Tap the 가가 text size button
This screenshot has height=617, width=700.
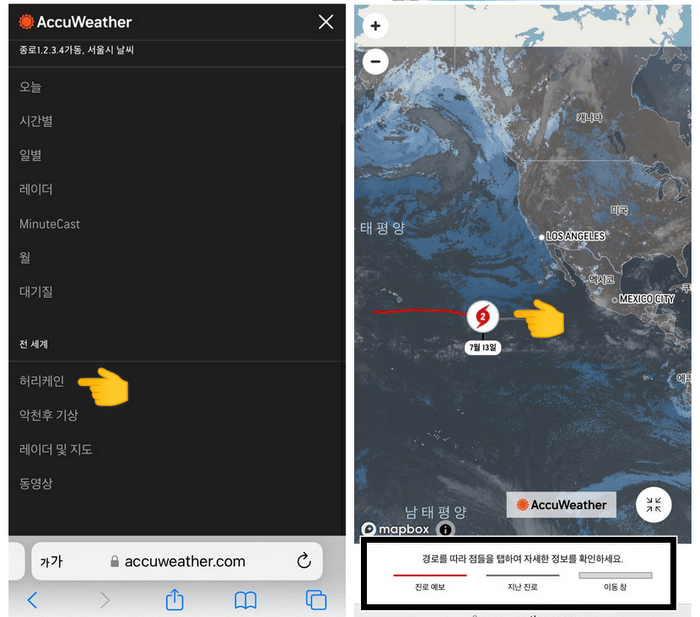coord(51,562)
